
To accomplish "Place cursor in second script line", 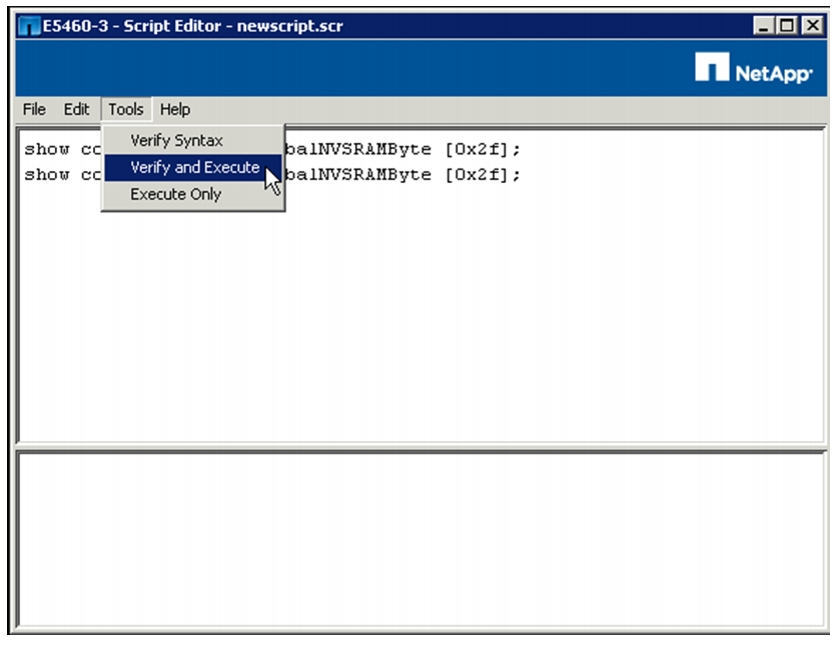I will (403, 175).
